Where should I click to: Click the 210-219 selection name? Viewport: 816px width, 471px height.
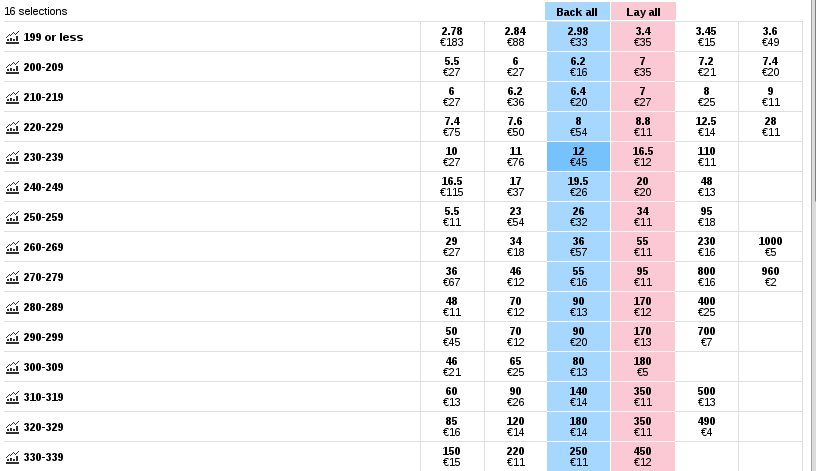click(x=43, y=97)
